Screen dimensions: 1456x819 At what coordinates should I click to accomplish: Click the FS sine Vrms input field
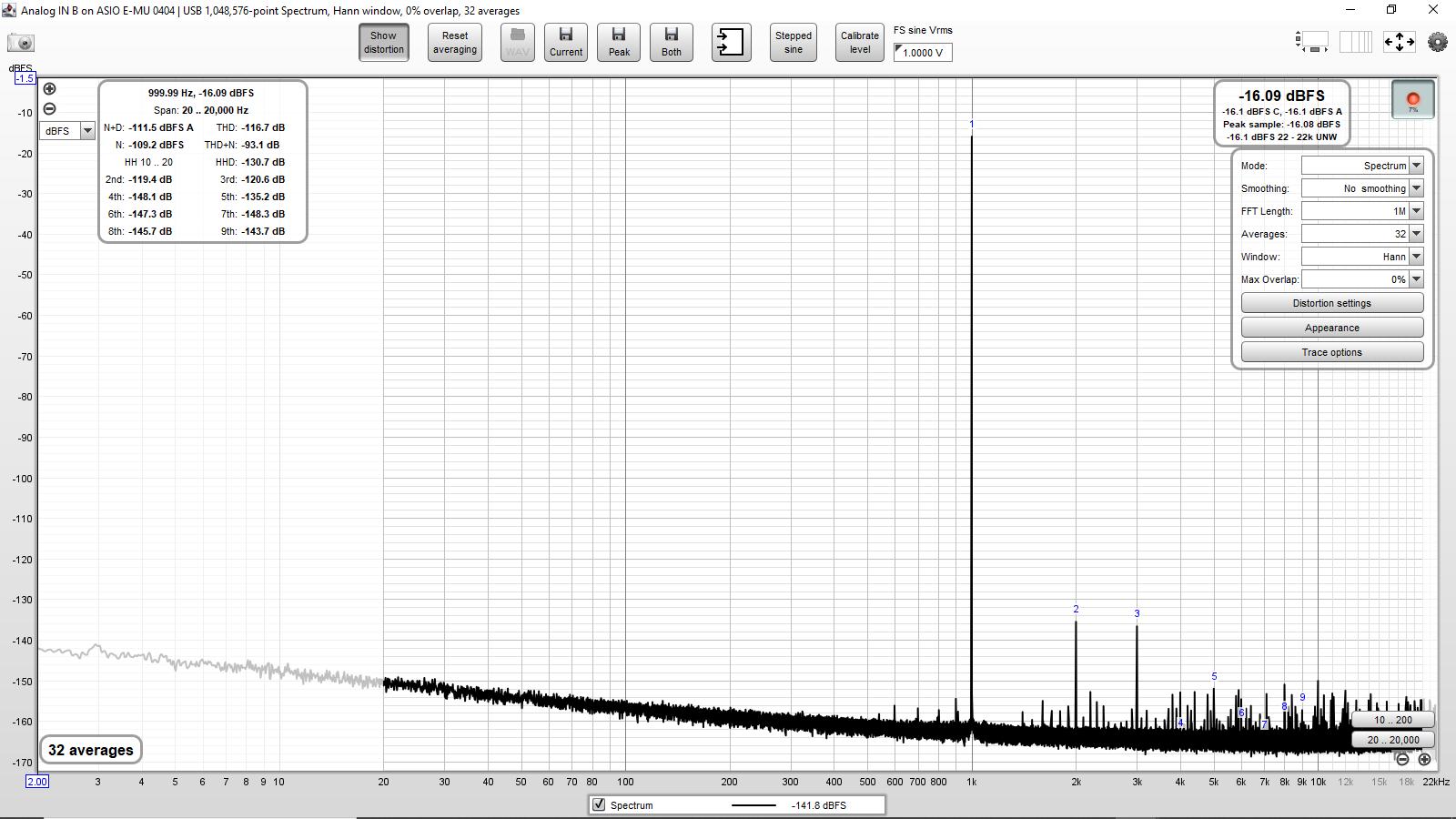click(x=923, y=53)
